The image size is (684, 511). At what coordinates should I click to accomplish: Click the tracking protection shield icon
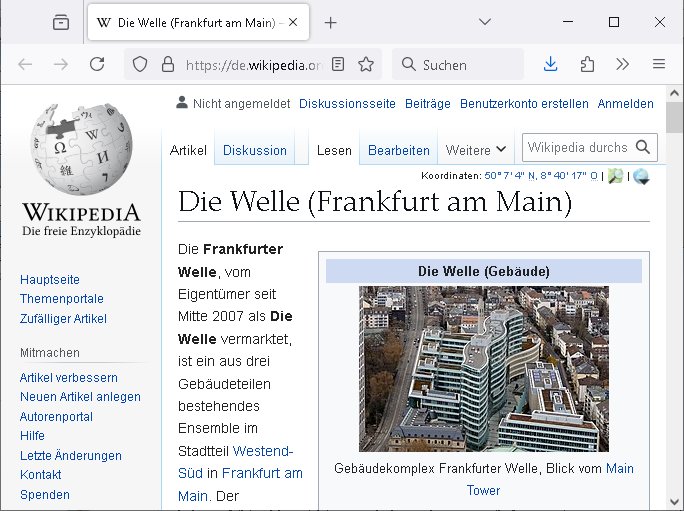click(x=140, y=64)
